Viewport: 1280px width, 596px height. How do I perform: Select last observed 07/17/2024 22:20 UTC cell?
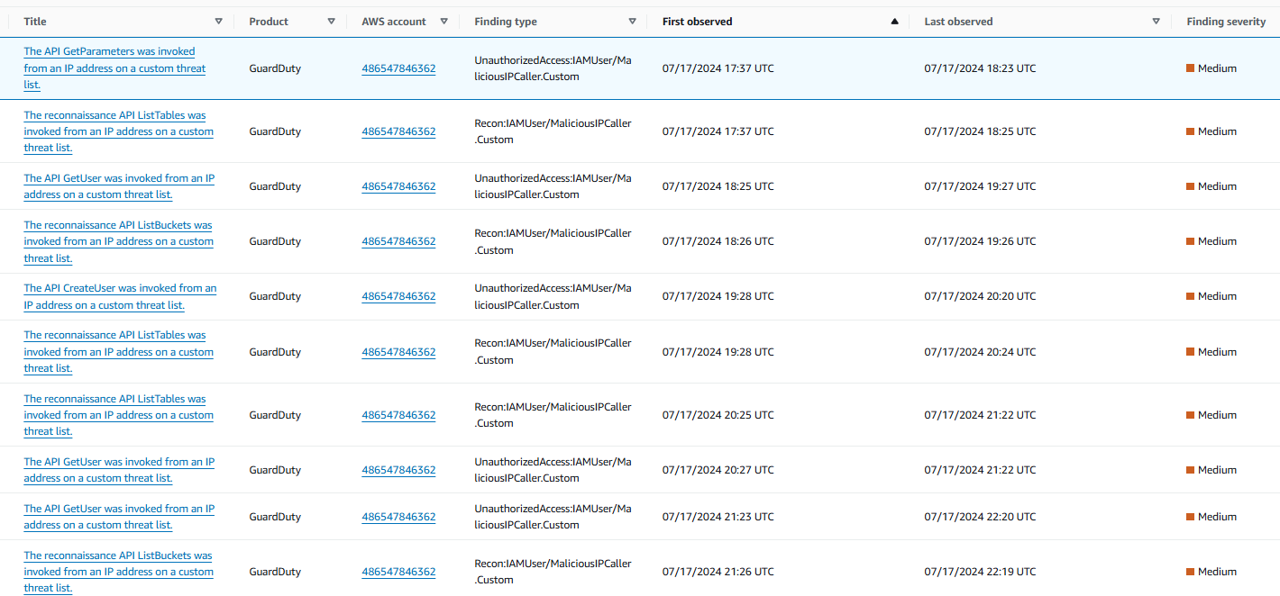[980, 517]
